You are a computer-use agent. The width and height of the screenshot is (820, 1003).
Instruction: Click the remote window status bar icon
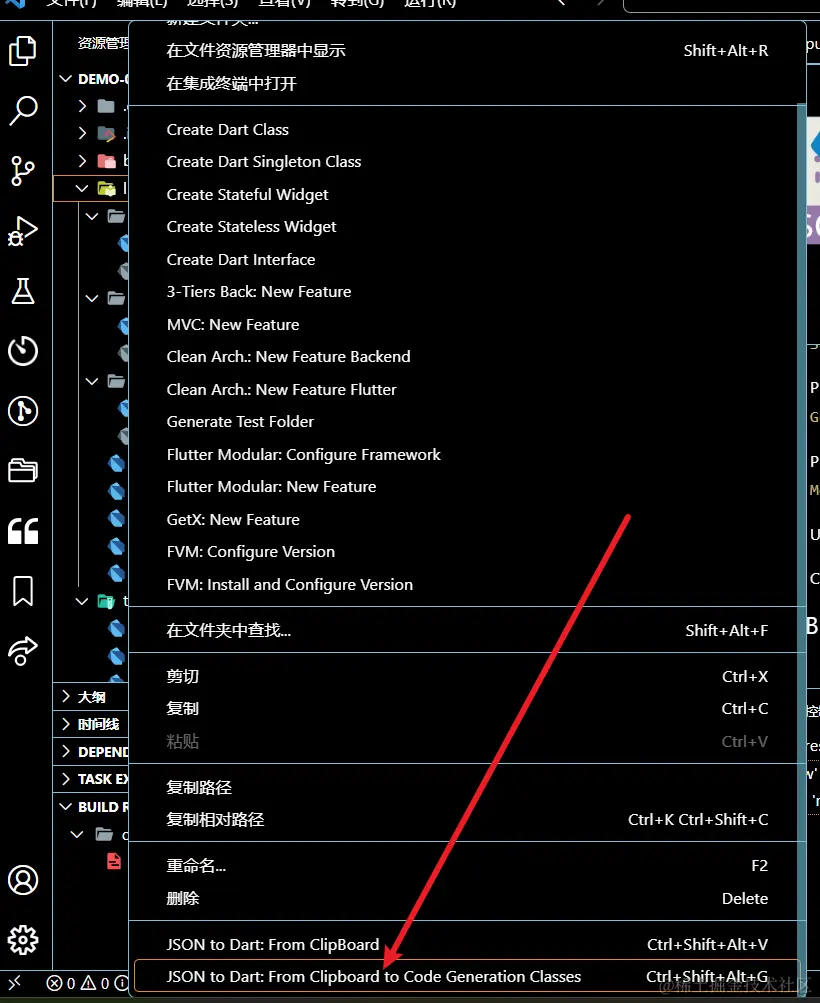point(15,983)
